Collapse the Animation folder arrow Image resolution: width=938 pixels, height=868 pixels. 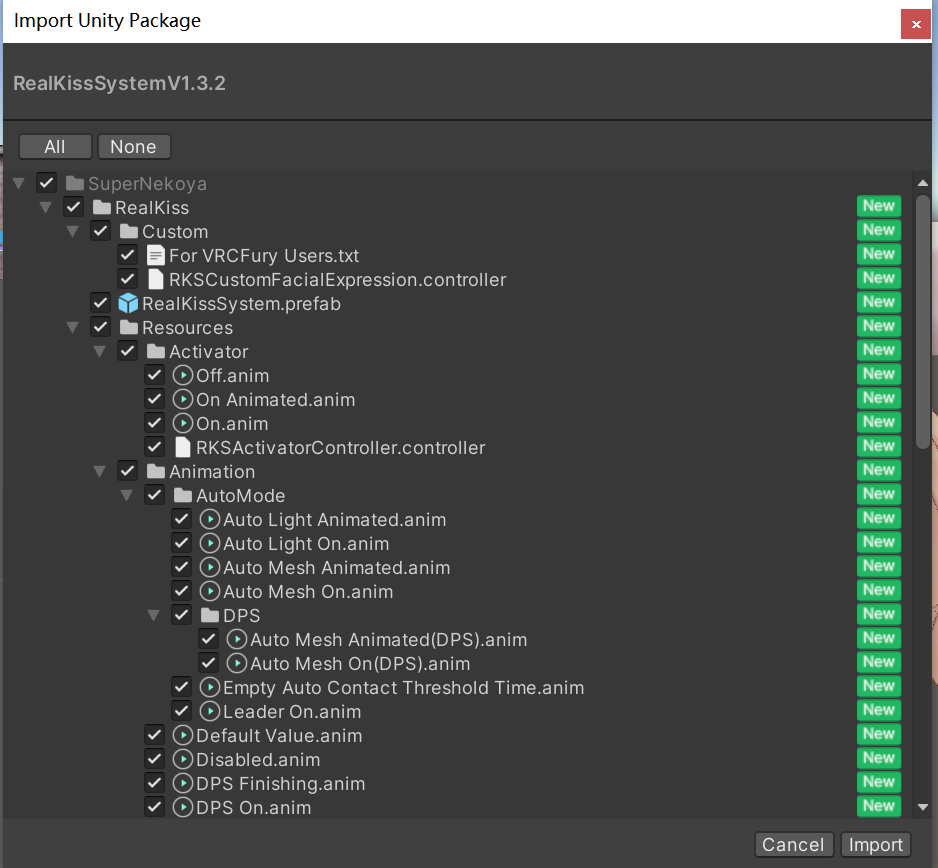click(x=99, y=472)
